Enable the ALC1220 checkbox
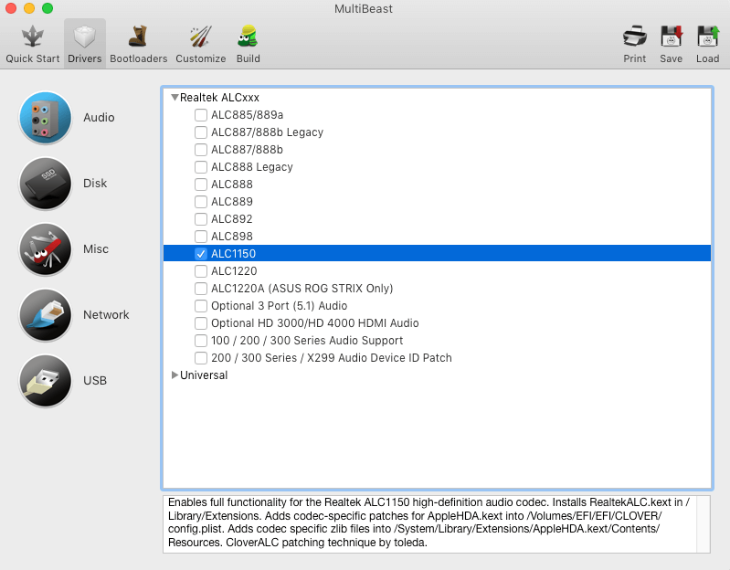The height and width of the screenshot is (570, 730). click(201, 271)
